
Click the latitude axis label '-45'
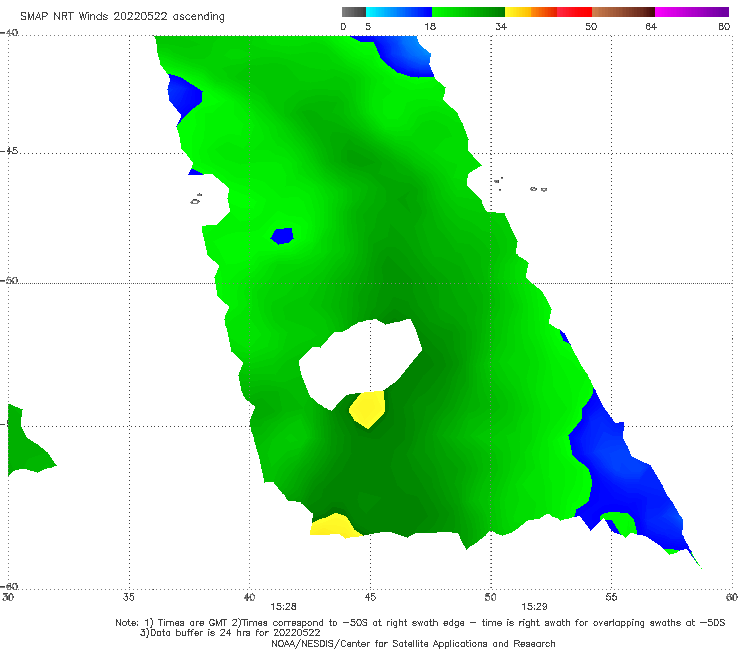pyautogui.click(x=9, y=151)
